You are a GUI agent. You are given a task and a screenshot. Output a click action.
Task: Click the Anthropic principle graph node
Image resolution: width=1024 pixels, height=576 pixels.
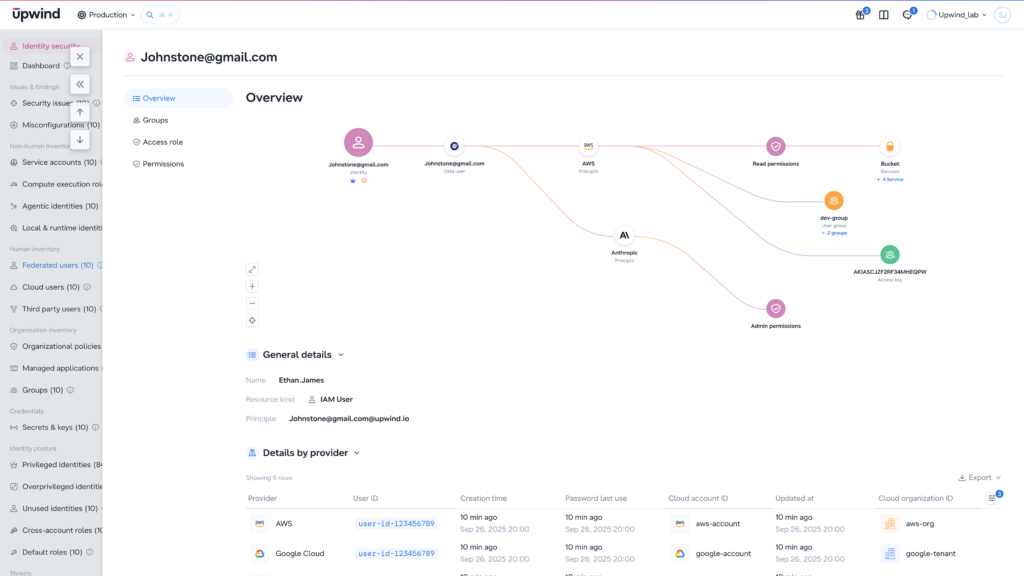coord(624,235)
